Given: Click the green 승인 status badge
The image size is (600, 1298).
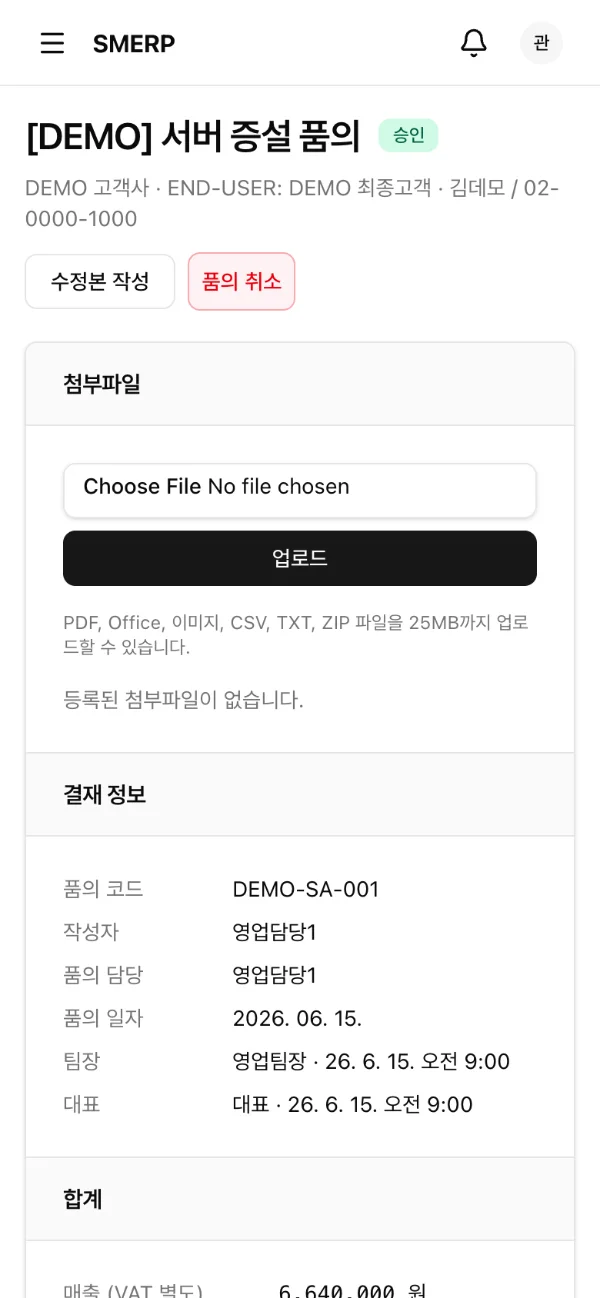Looking at the screenshot, I should pos(408,135).
